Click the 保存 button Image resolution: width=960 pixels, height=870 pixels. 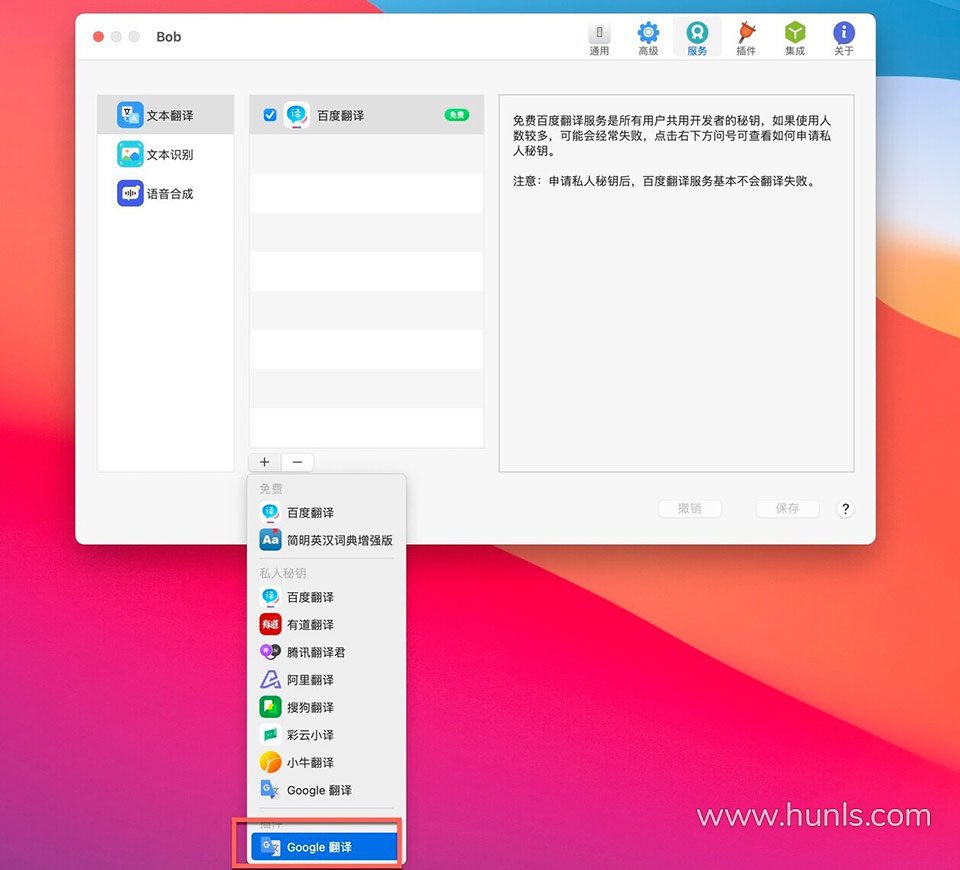pyautogui.click(x=787, y=508)
